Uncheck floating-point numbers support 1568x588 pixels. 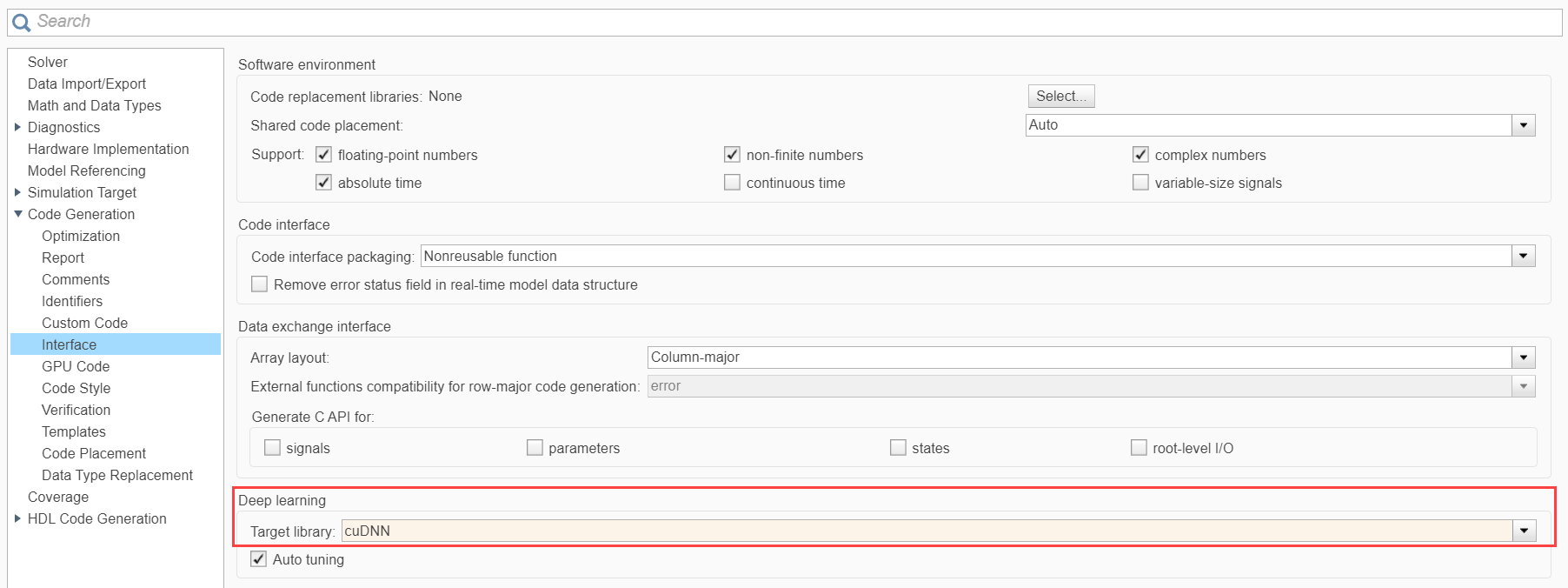(x=324, y=155)
